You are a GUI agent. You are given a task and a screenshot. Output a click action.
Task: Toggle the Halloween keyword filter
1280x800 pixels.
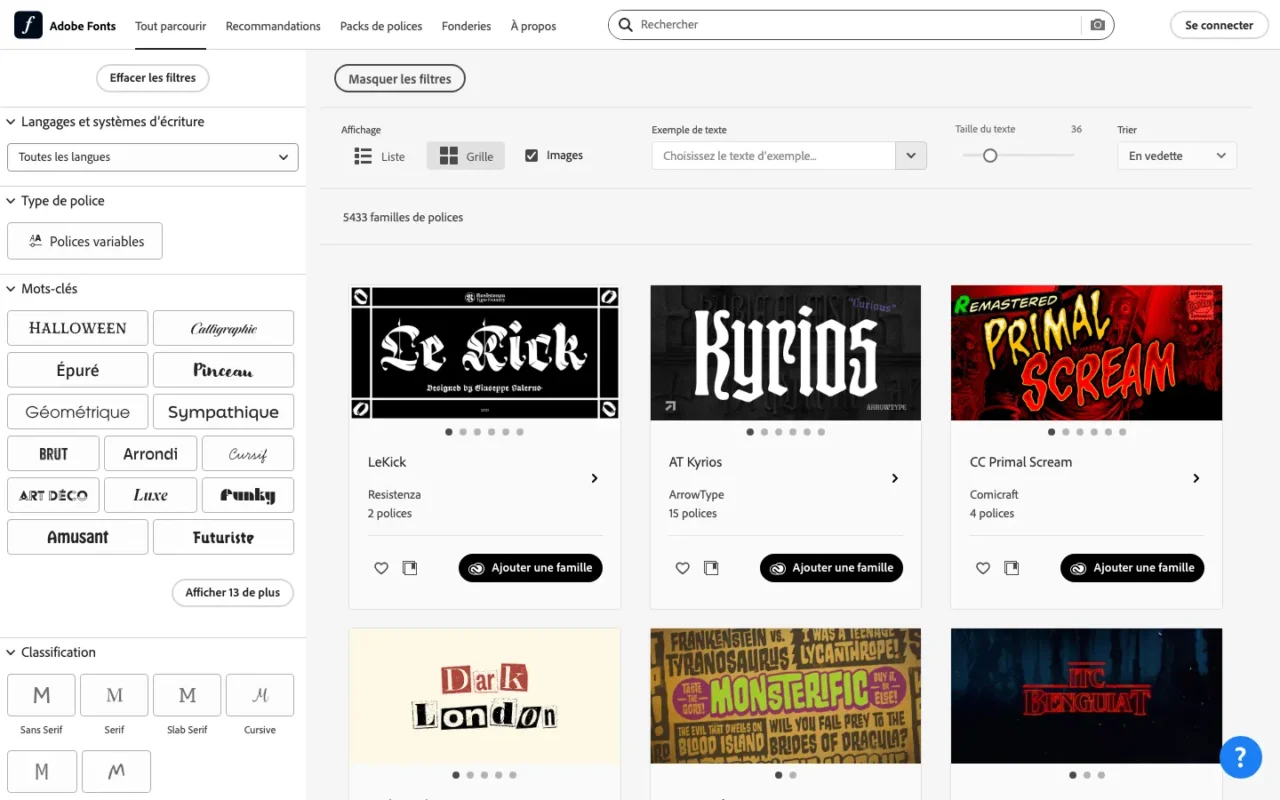tap(78, 328)
